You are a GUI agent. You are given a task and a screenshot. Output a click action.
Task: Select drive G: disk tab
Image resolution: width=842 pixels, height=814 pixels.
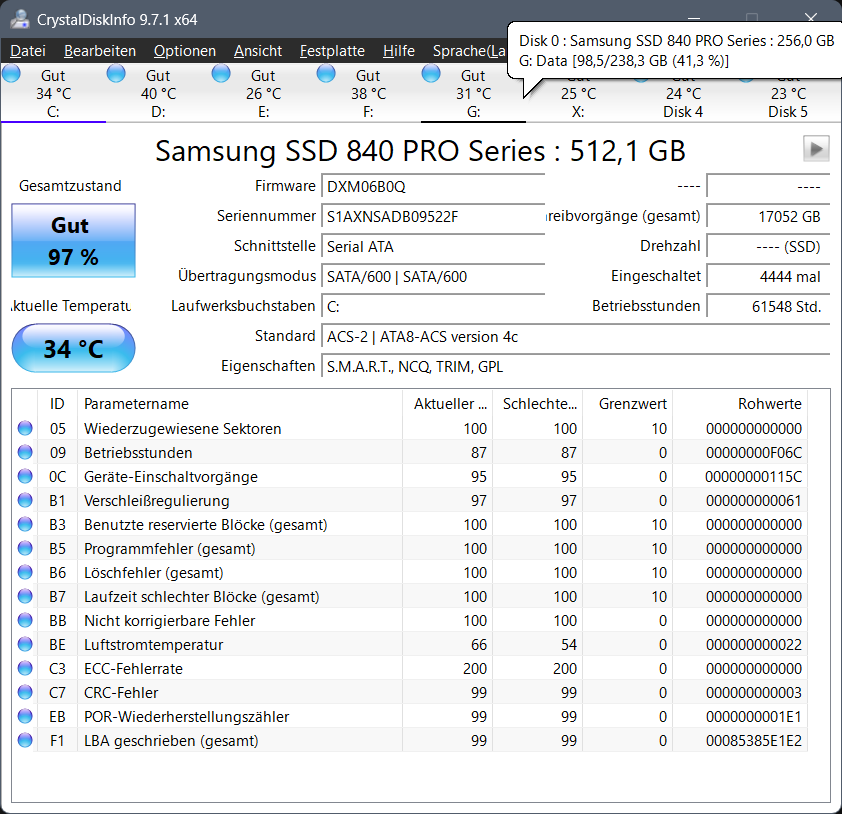tap(473, 93)
